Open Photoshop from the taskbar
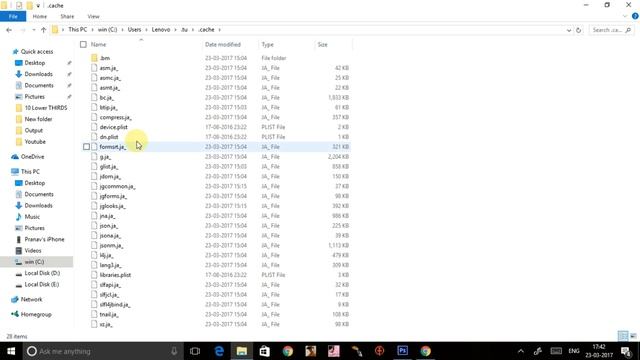The image size is (640, 360). click(x=402, y=351)
